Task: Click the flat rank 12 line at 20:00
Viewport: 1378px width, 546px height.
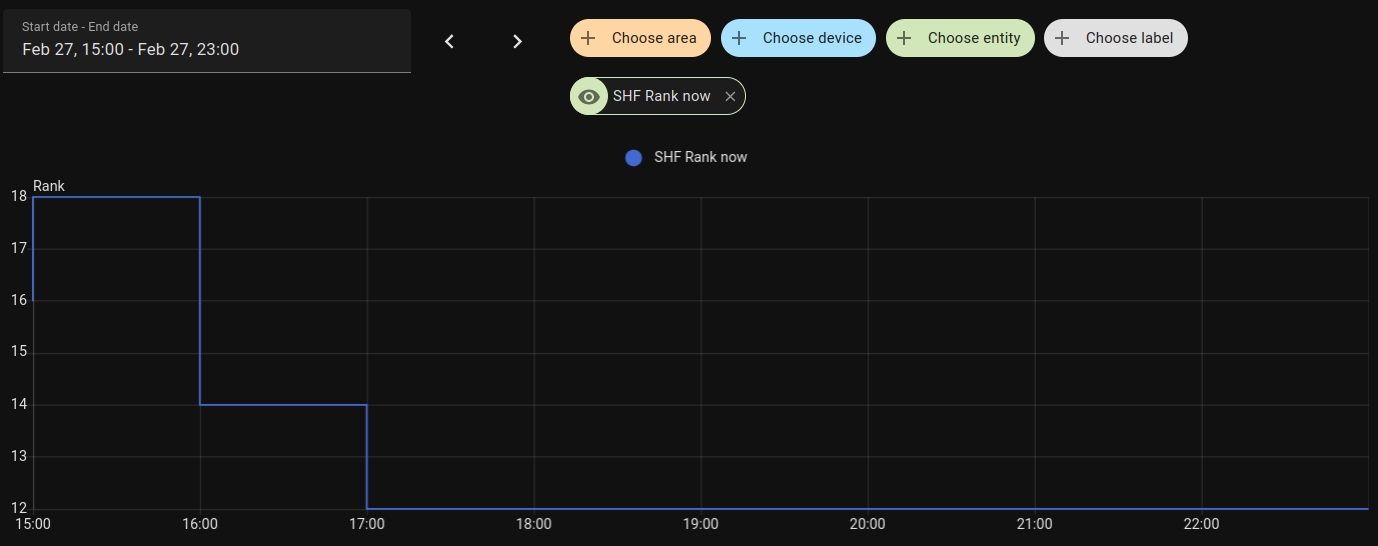Action: coord(867,509)
